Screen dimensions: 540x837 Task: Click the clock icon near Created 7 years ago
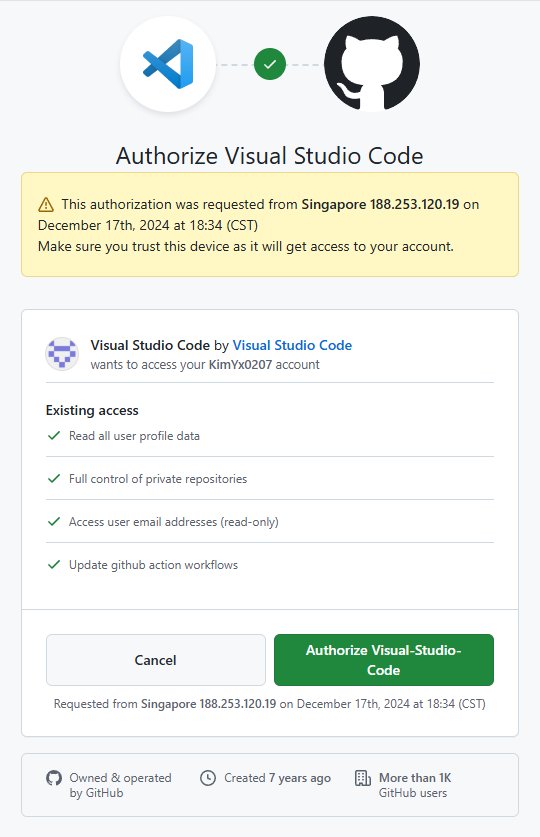208,778
